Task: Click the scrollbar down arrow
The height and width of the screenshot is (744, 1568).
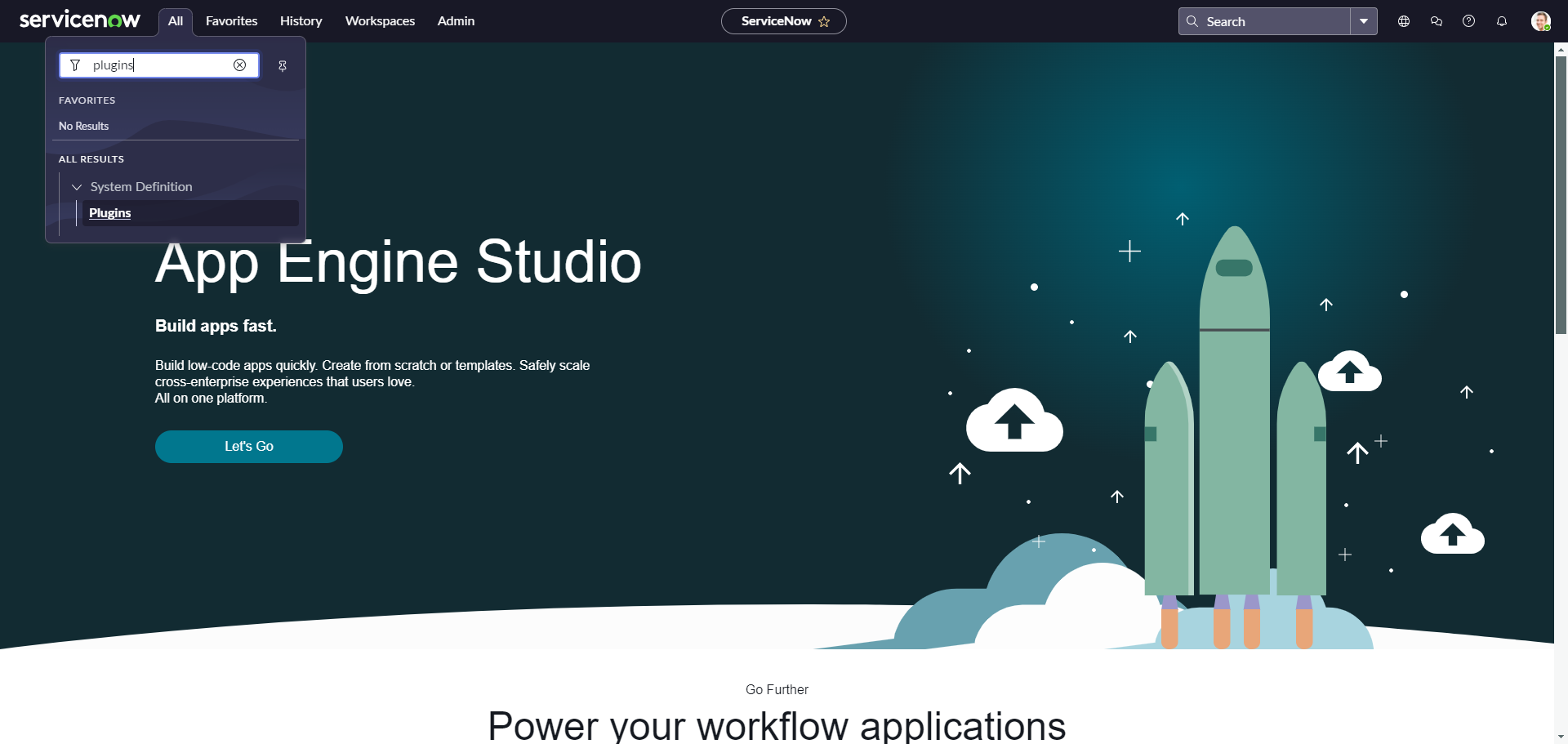Action: [1561, 737]
